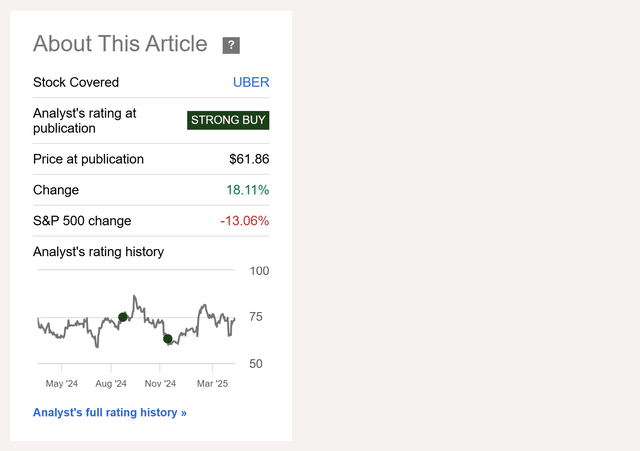Open the UBER stock link
This screenshot has height=451, width=640.
click(251, 82)
